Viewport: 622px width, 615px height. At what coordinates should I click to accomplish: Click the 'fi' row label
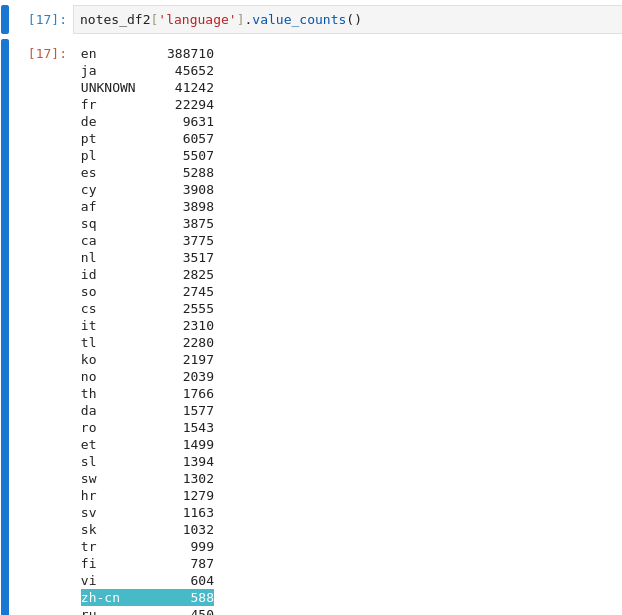click(x=88, y=564)
